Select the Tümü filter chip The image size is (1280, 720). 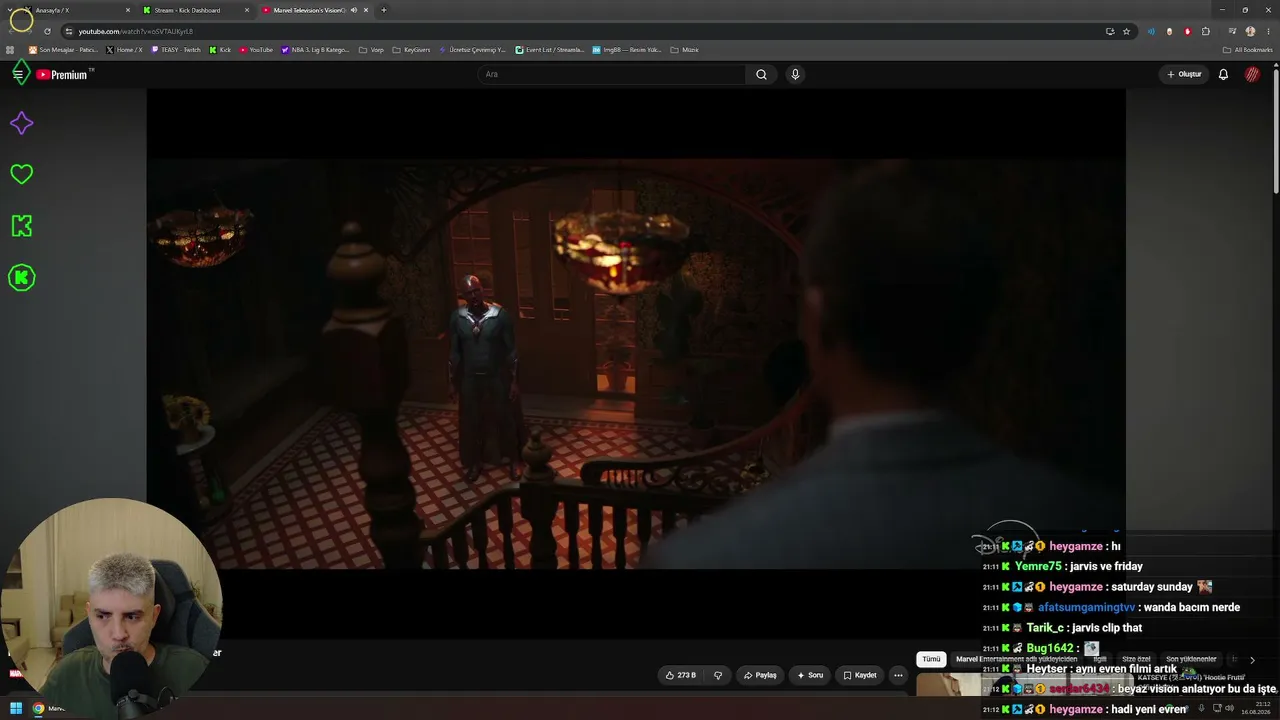click(x=931, y=660)
